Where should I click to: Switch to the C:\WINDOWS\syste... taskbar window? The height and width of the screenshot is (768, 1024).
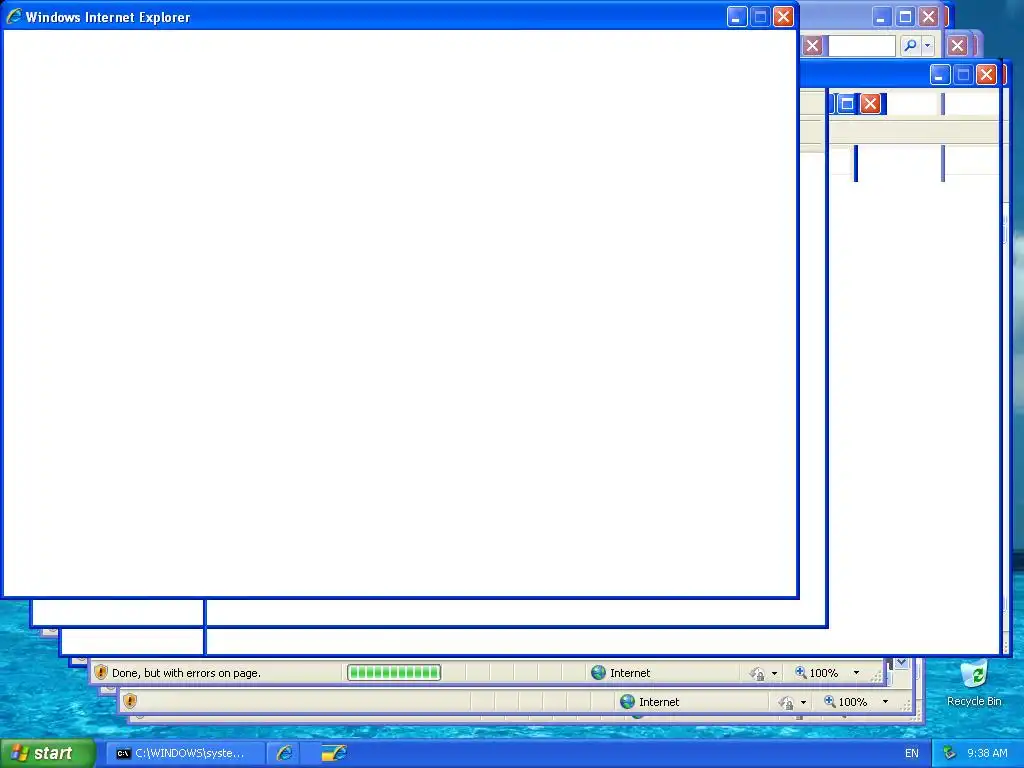(185, 754)
